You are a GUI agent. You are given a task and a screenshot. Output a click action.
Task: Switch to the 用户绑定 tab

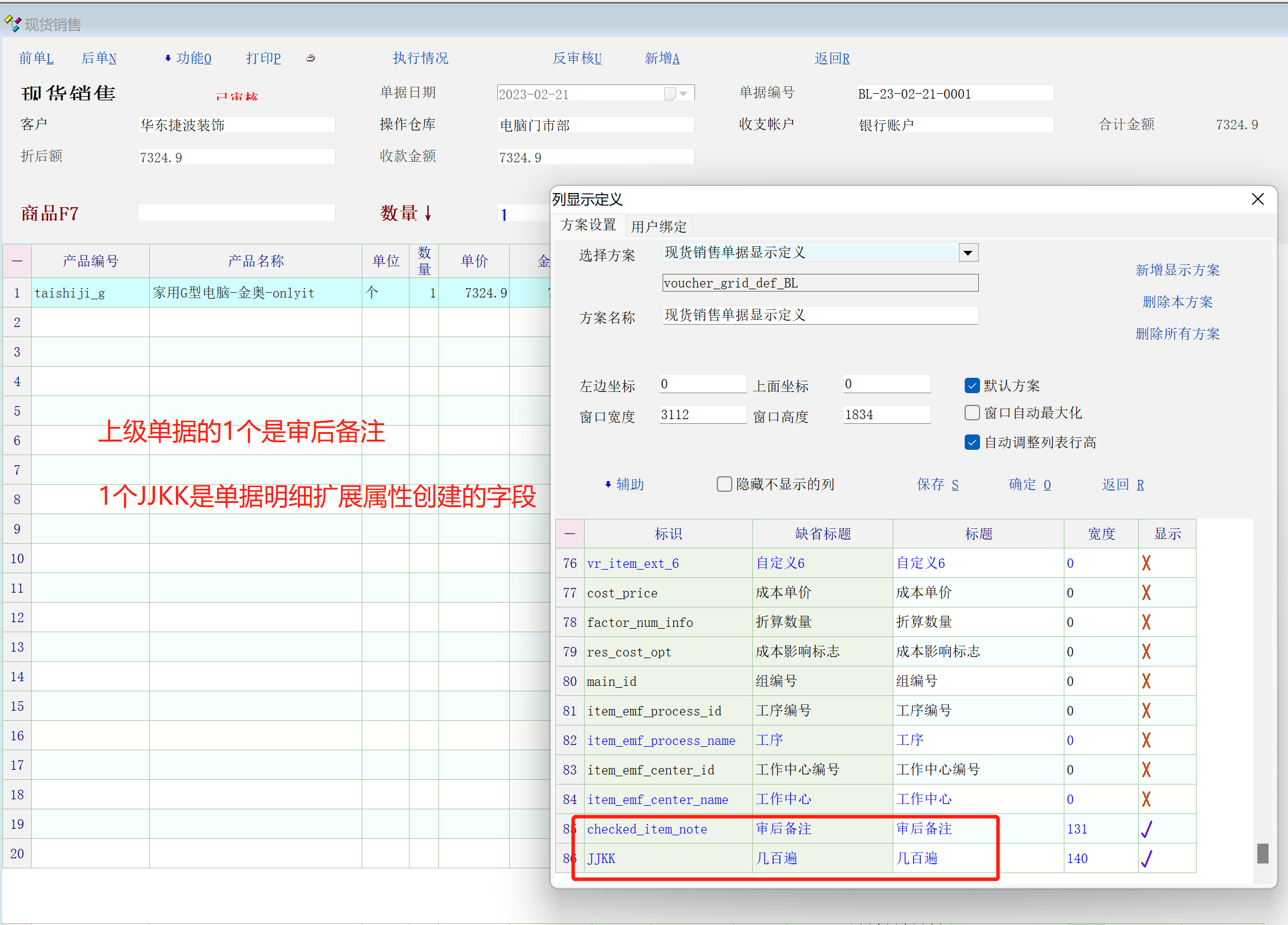coord(658,226)
